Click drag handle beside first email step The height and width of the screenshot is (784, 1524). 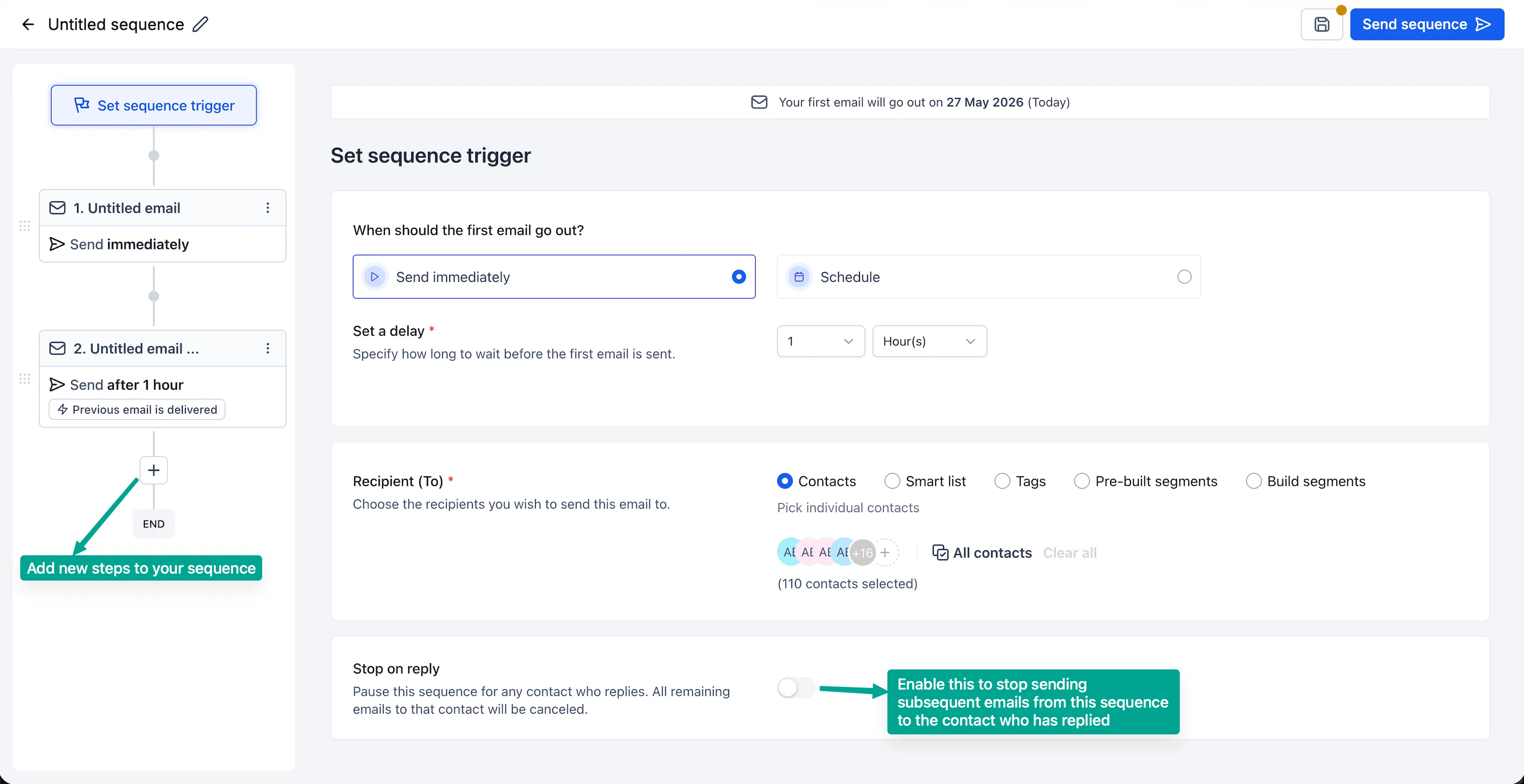point(25,226)
